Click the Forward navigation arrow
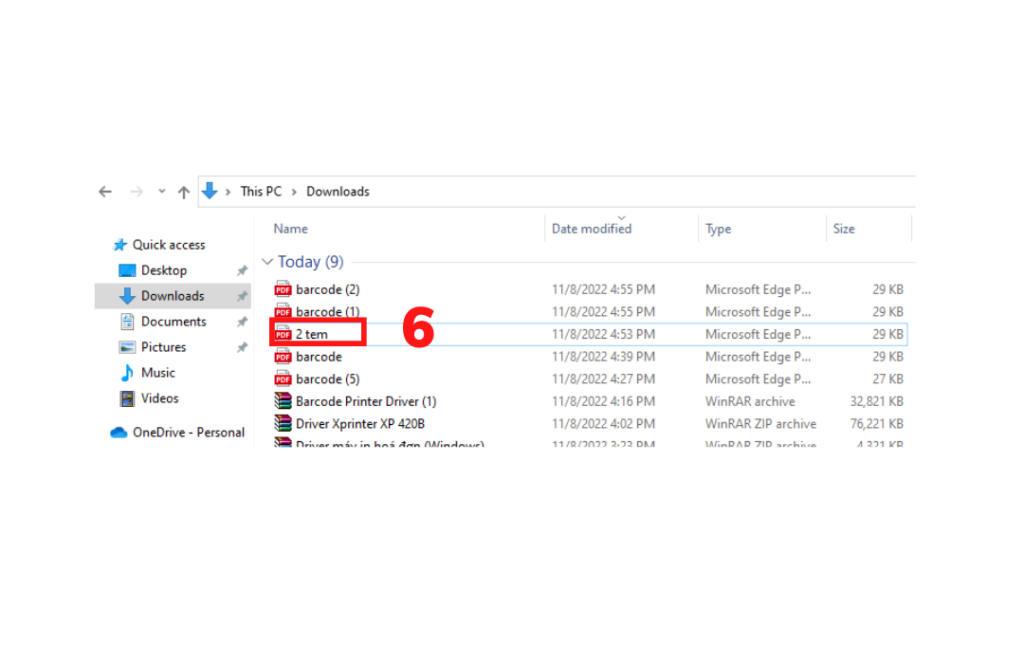Viewport: 1024px width, 647px height. click(136, 192)
